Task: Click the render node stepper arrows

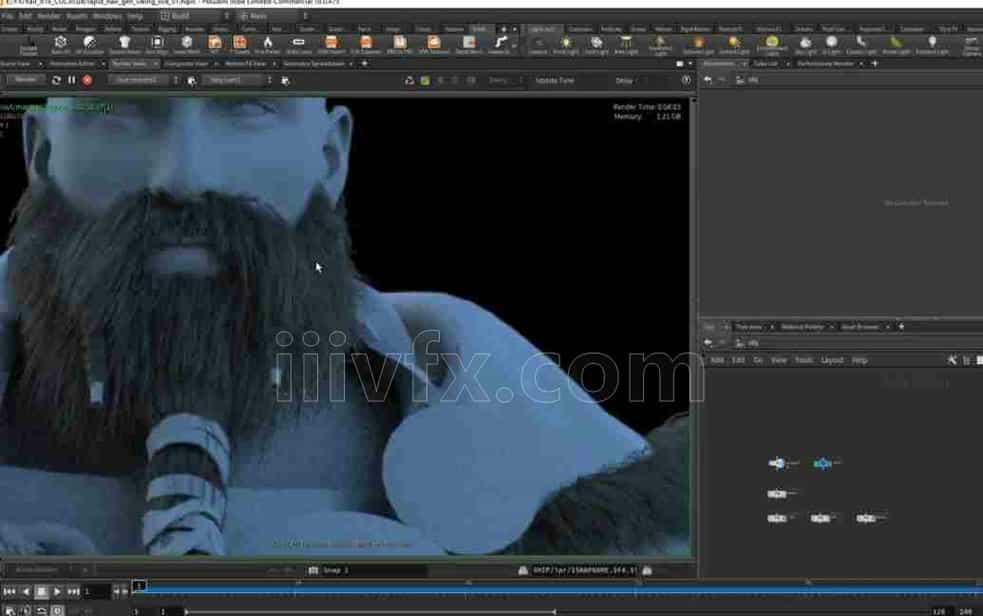Action: tap(176, 80)
